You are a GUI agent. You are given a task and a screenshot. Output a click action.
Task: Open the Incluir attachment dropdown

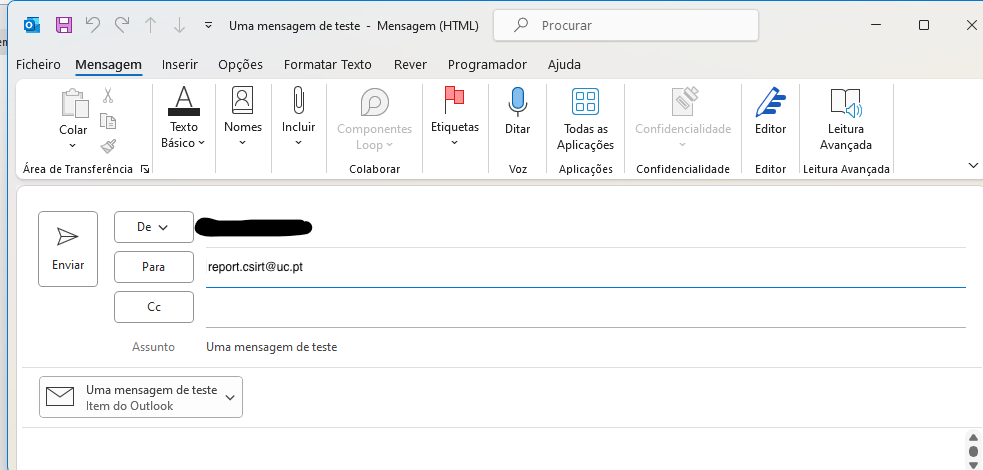coord(298,119)
